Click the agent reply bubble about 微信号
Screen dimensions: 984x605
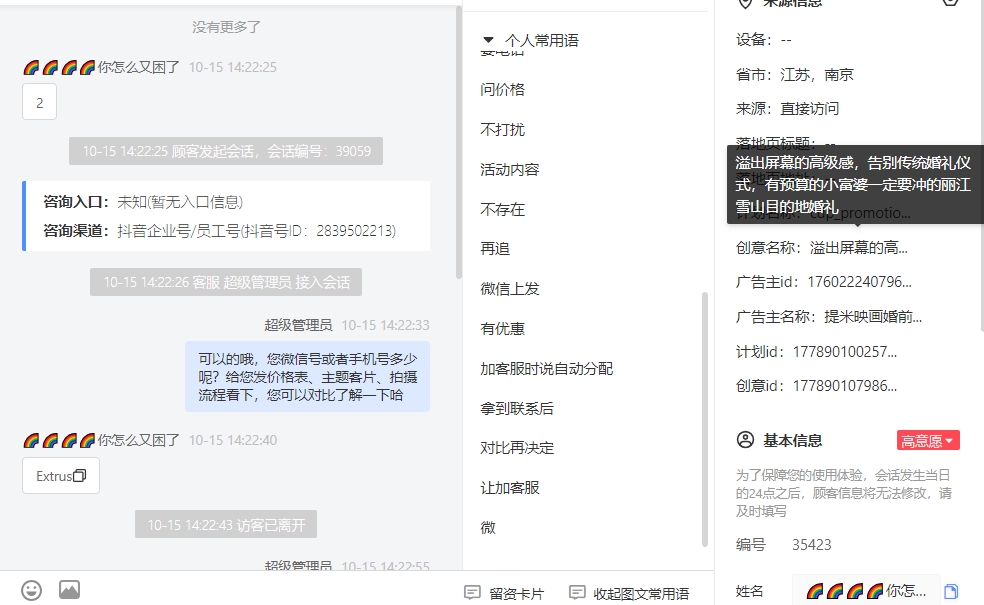pyautogui.click(x=308, y=377)
